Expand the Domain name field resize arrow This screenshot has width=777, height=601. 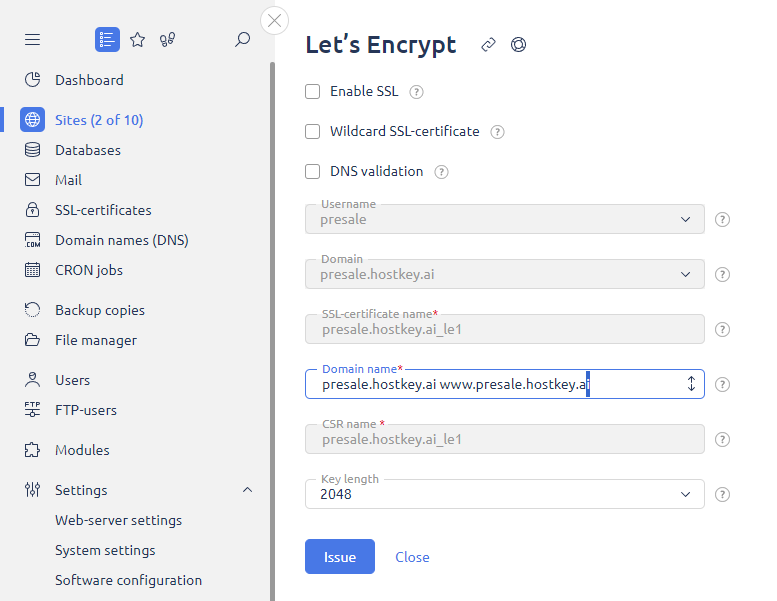(x=691, y=384)
